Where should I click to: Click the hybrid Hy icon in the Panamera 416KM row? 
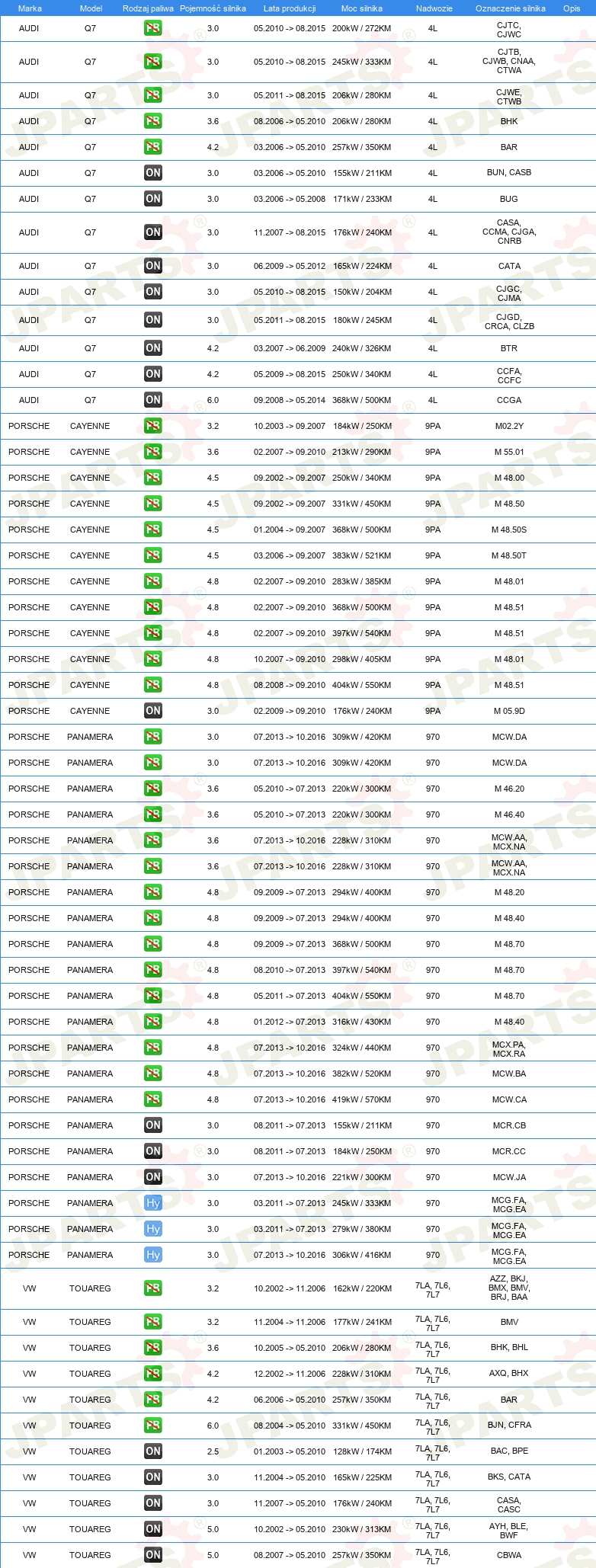pyautogui.click(x=153, y=1256)
